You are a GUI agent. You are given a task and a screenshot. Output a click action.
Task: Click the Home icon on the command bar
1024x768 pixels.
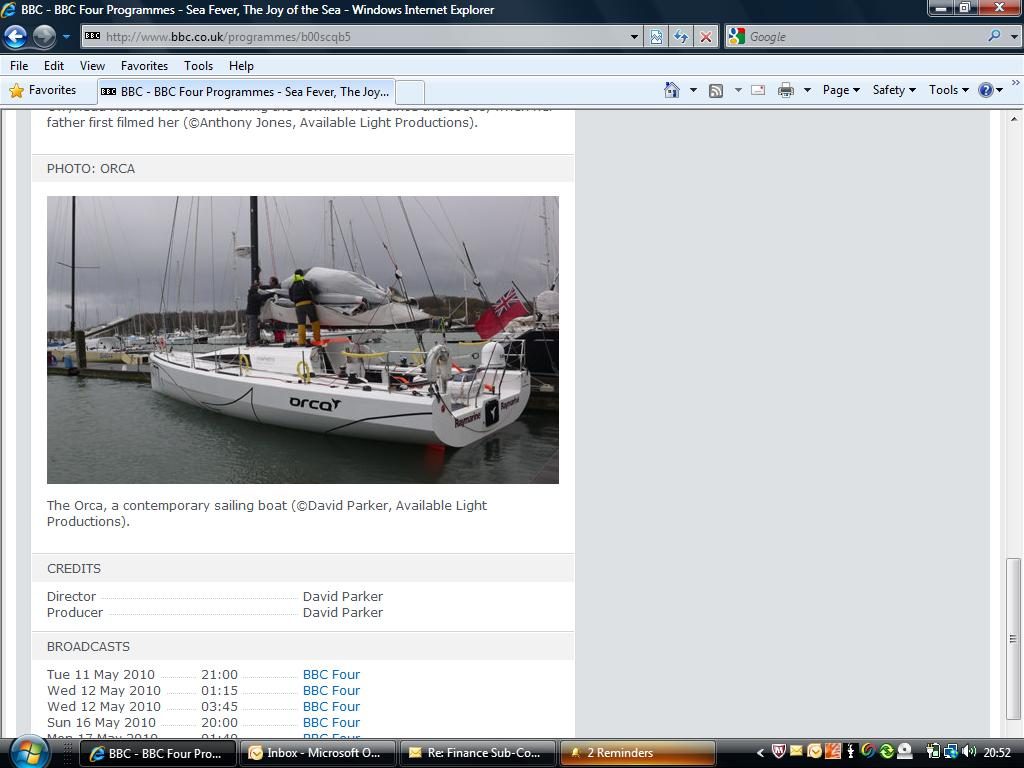tap(671, 90)
